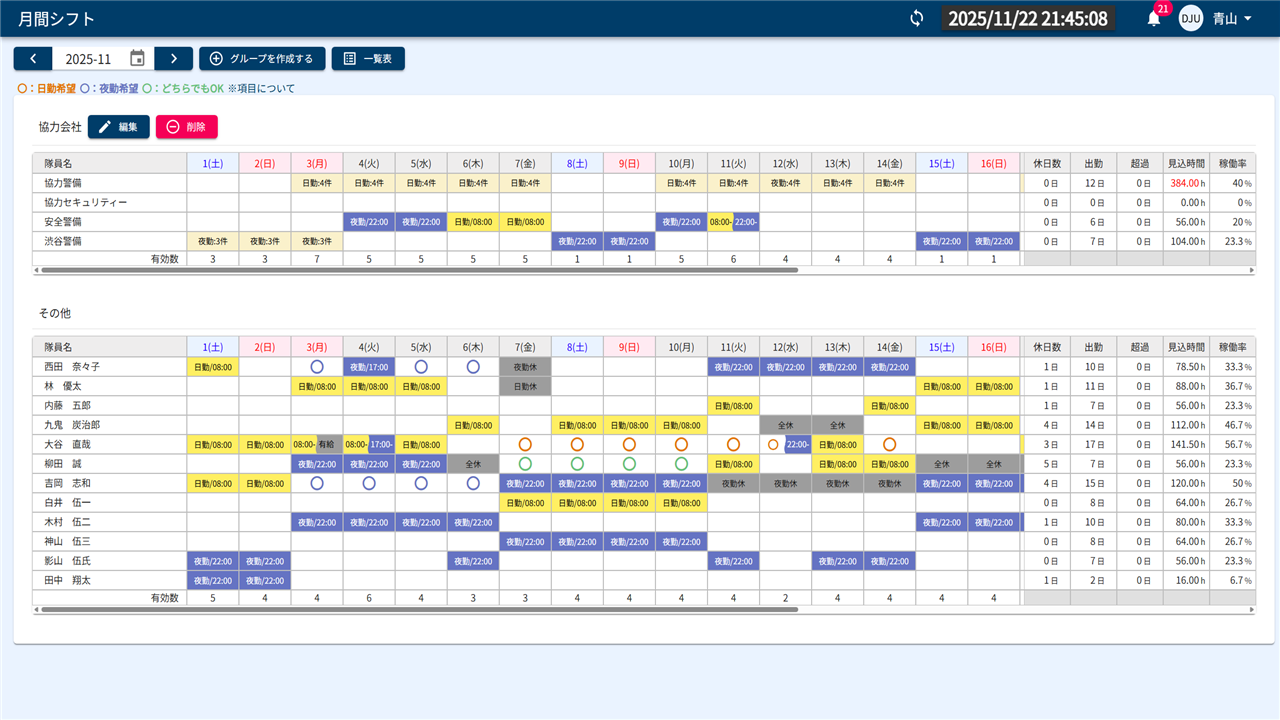The width and height of the screenshot is (1280, 720).
Task: Edit the 協力会社 group
Action: pyautogui.click(x=119, y=127)
